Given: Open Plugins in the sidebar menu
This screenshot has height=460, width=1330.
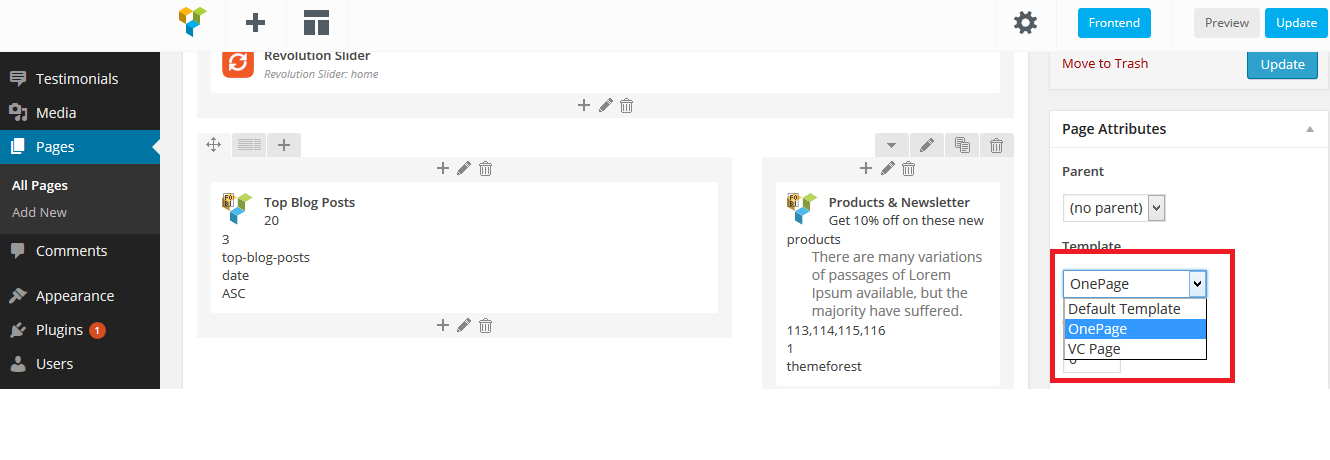Looking at the screenshot, I should tap(59, 330).
